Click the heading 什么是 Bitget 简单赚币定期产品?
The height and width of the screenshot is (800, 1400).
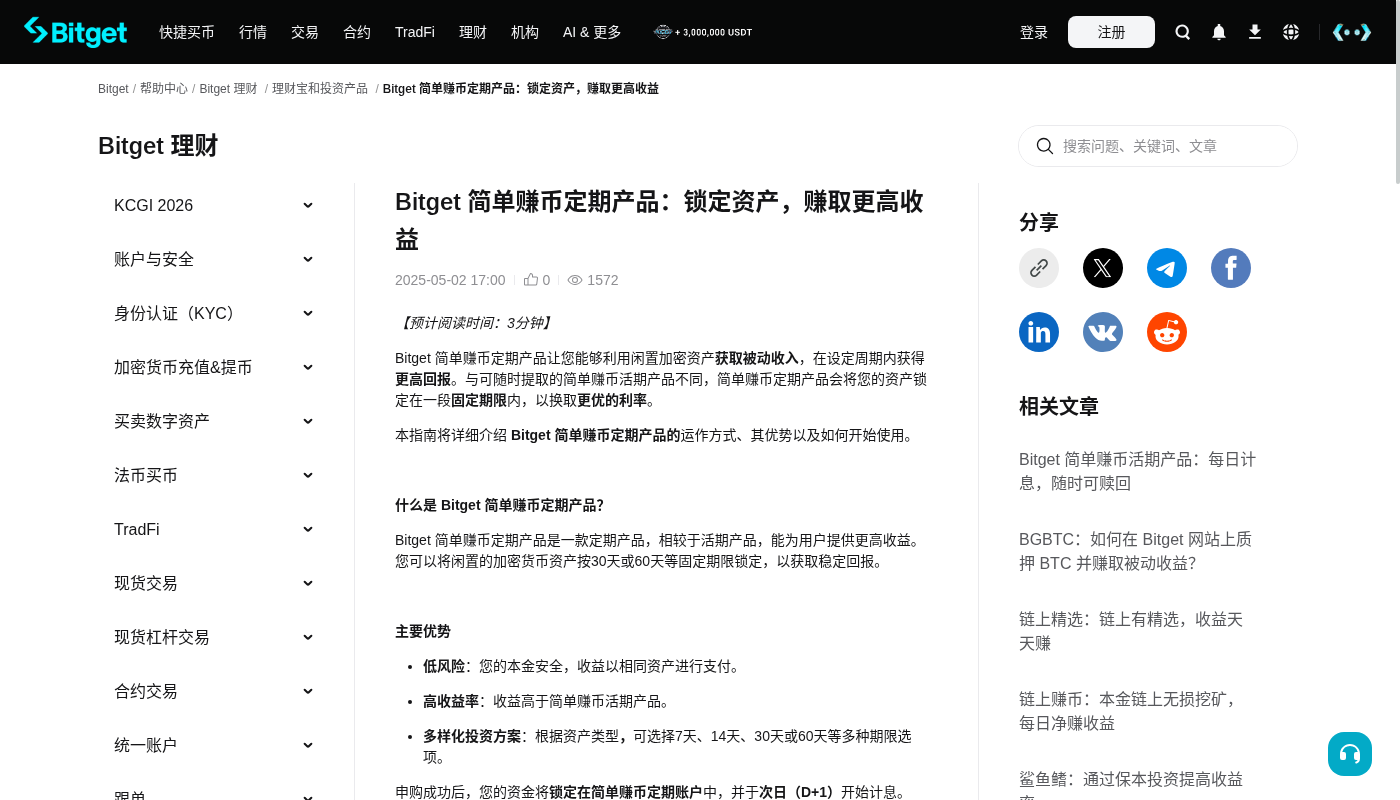click(x=499, y=505)
